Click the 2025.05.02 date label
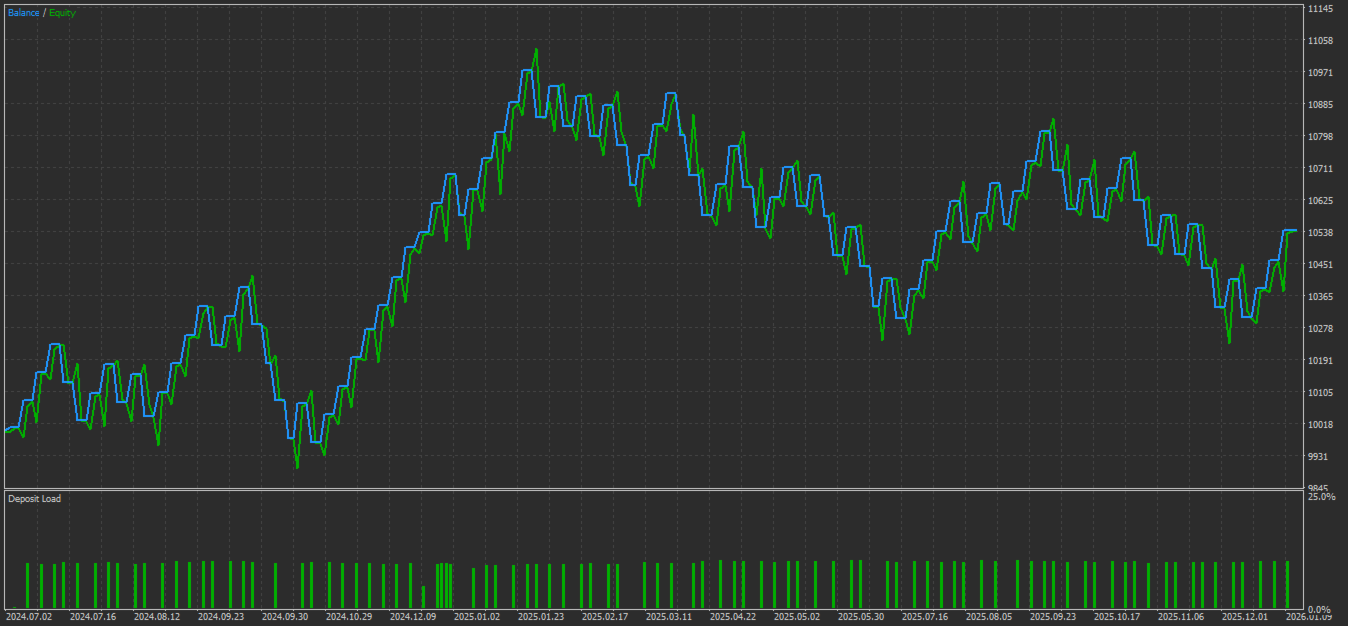1348x626 pixels. 797,617
